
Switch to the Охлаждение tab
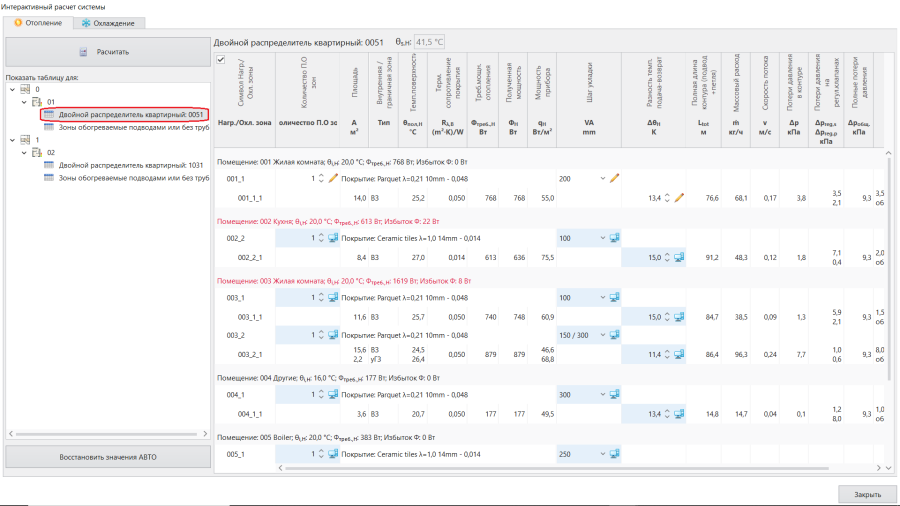click(x=108, y=23)
